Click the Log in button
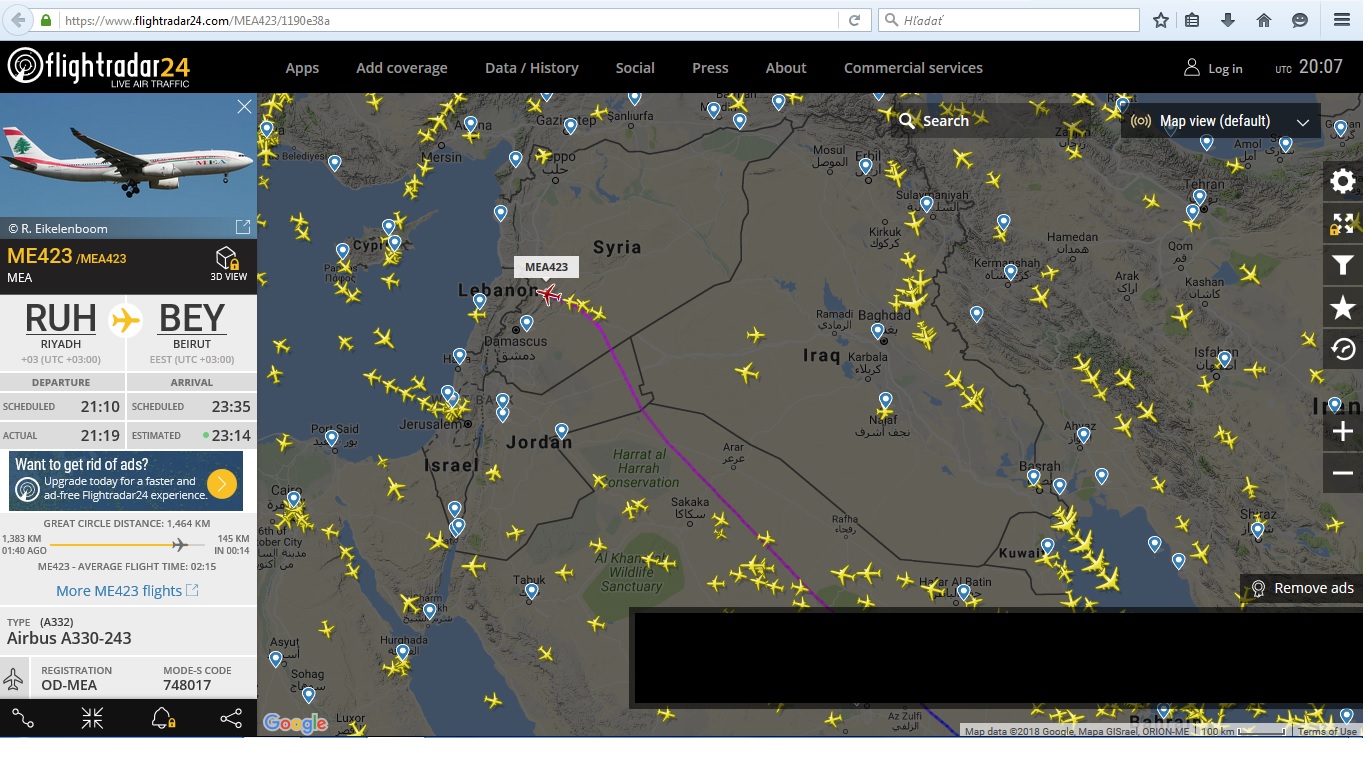1366x768 pixels. pos(1213,68)
